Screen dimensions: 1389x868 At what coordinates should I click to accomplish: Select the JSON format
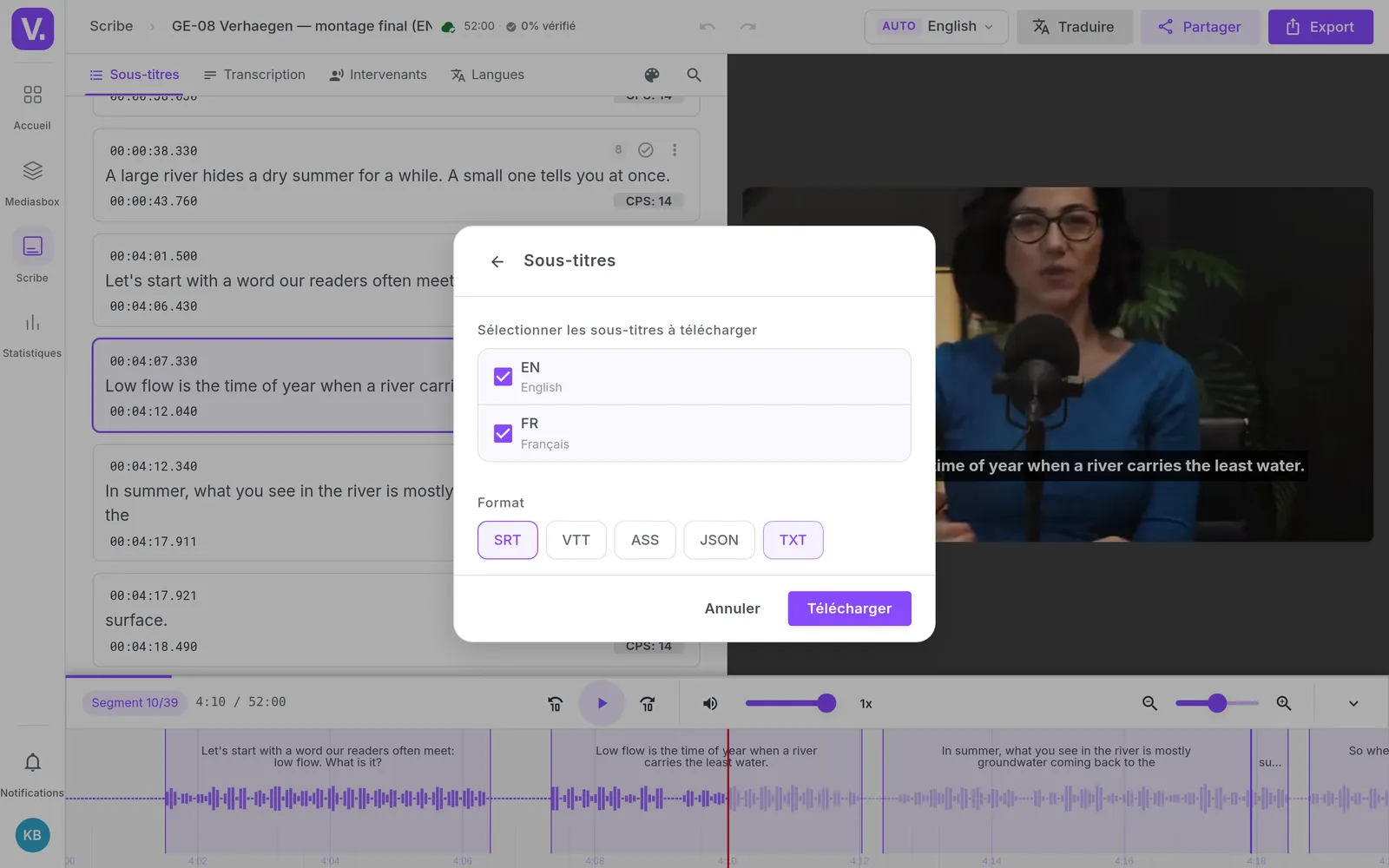click(719, 540)
